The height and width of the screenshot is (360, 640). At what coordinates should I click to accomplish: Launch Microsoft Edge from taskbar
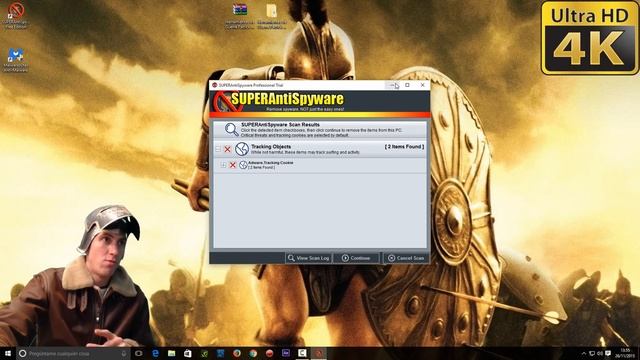(155, 353)
